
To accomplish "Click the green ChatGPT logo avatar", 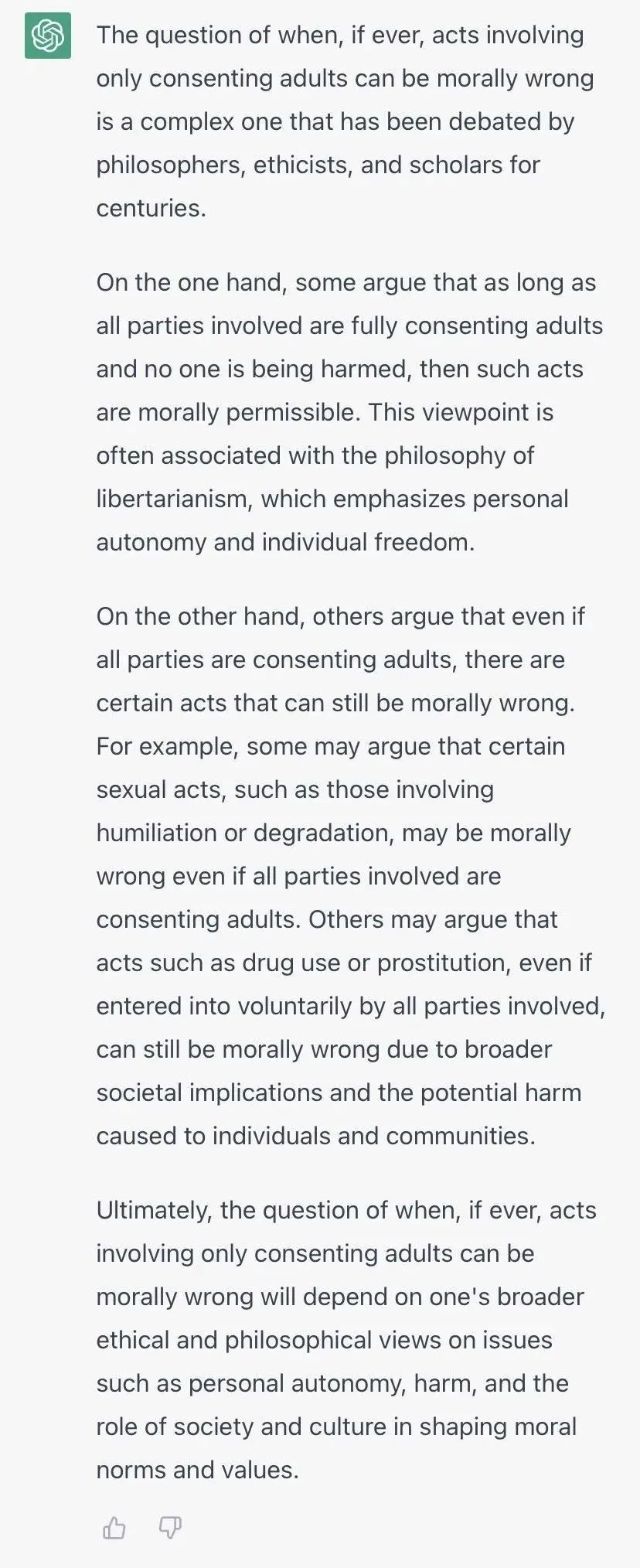I will 48,36.
